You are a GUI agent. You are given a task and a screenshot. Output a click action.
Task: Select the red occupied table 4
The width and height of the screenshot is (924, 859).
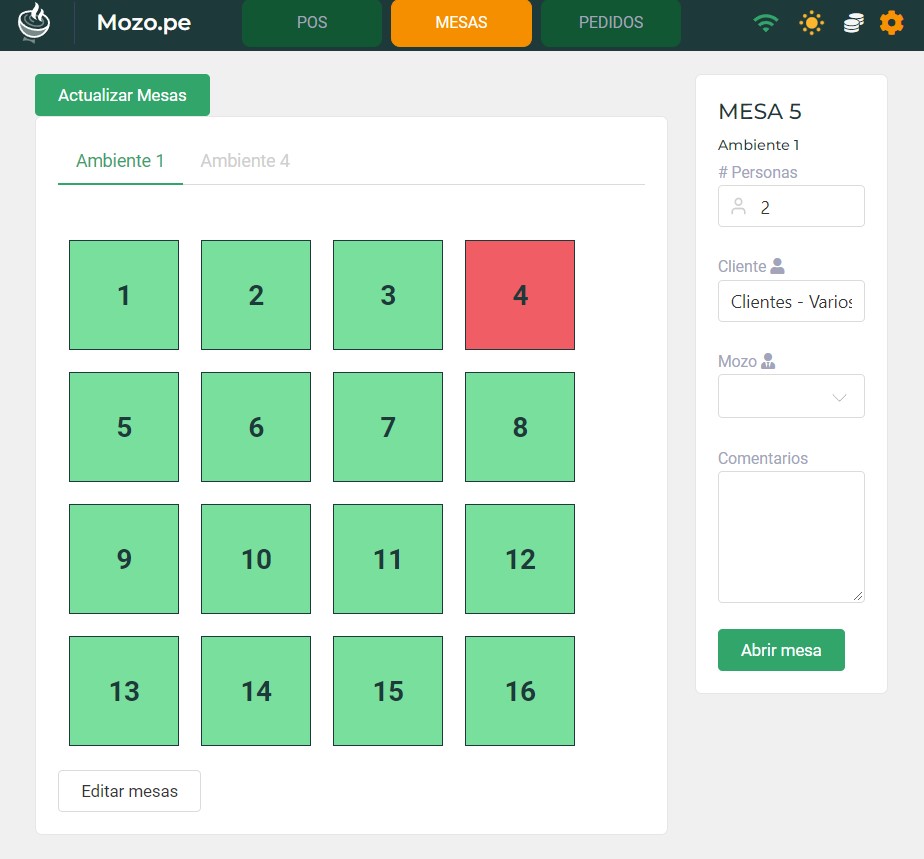[x=520, y=295]
